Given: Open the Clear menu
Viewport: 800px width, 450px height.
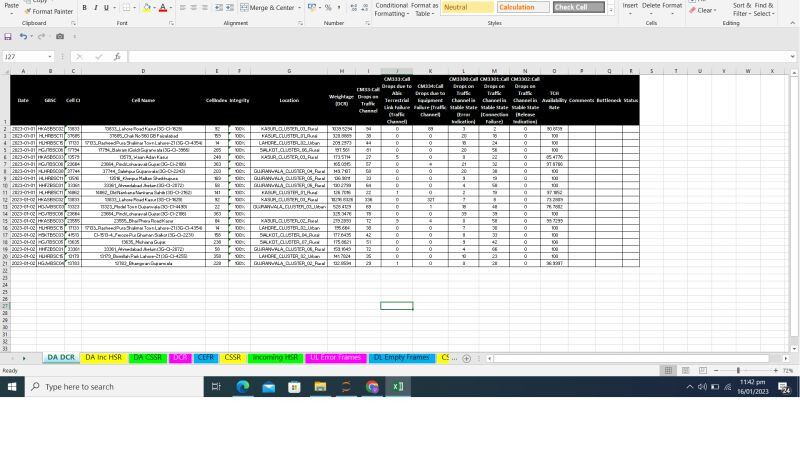Looking at the screenshot, I should pos(703,10).
